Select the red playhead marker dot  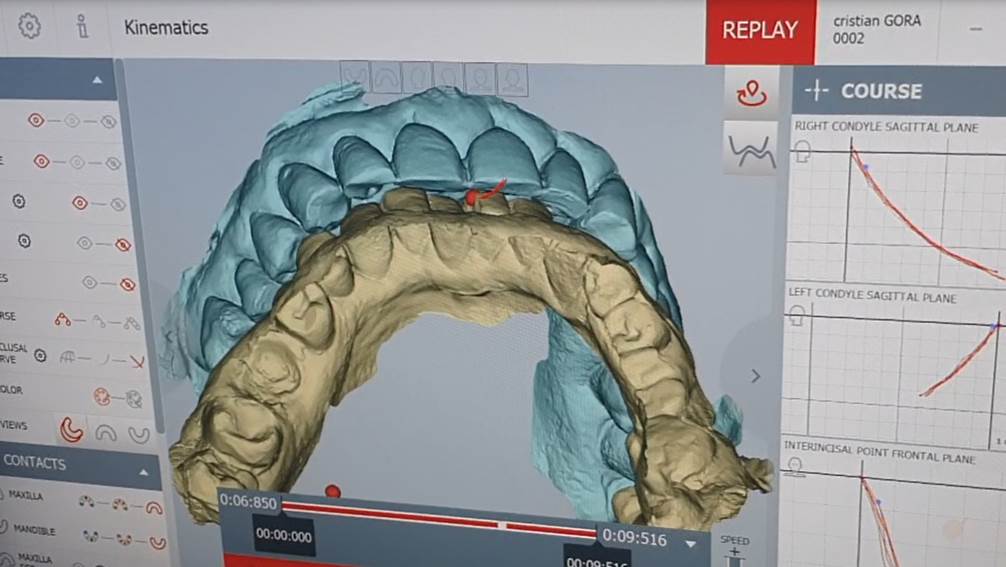click(332, 492)
